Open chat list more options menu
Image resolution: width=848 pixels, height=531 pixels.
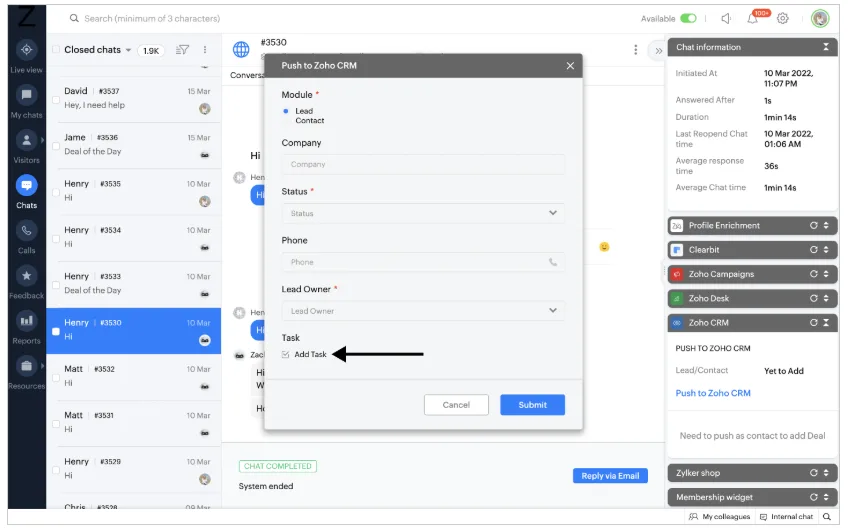coord(205,50)
